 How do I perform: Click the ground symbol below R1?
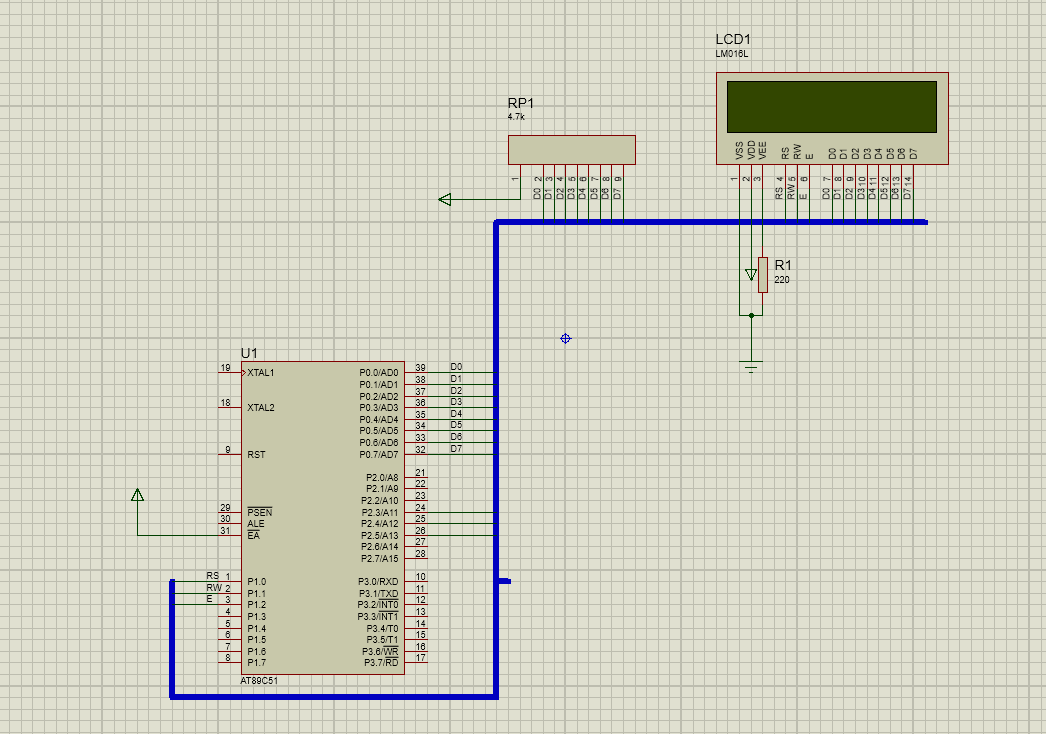click(x=751, y=366)
